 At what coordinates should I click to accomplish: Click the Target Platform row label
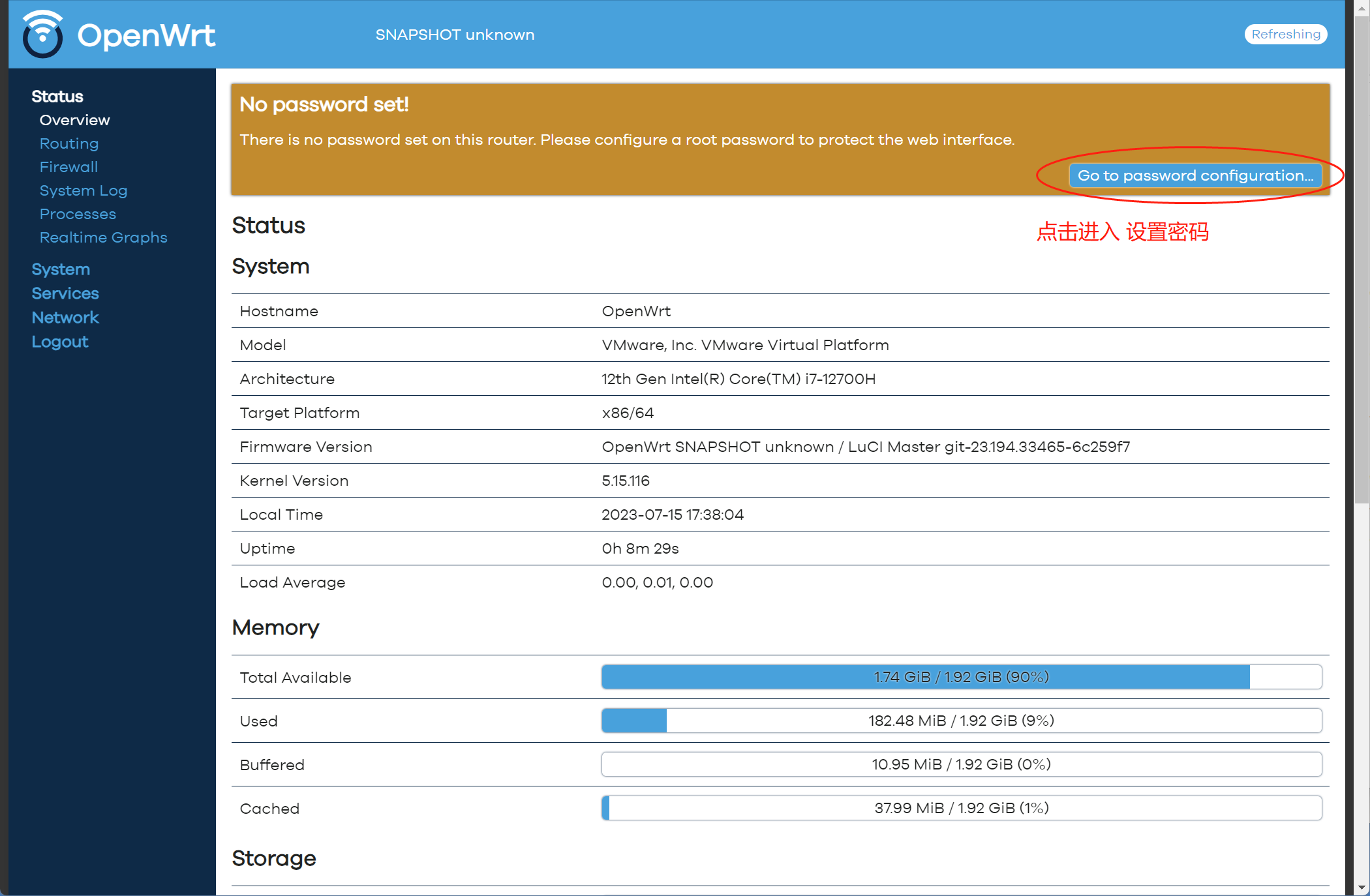pyautogui.click(x=299, y=413)
